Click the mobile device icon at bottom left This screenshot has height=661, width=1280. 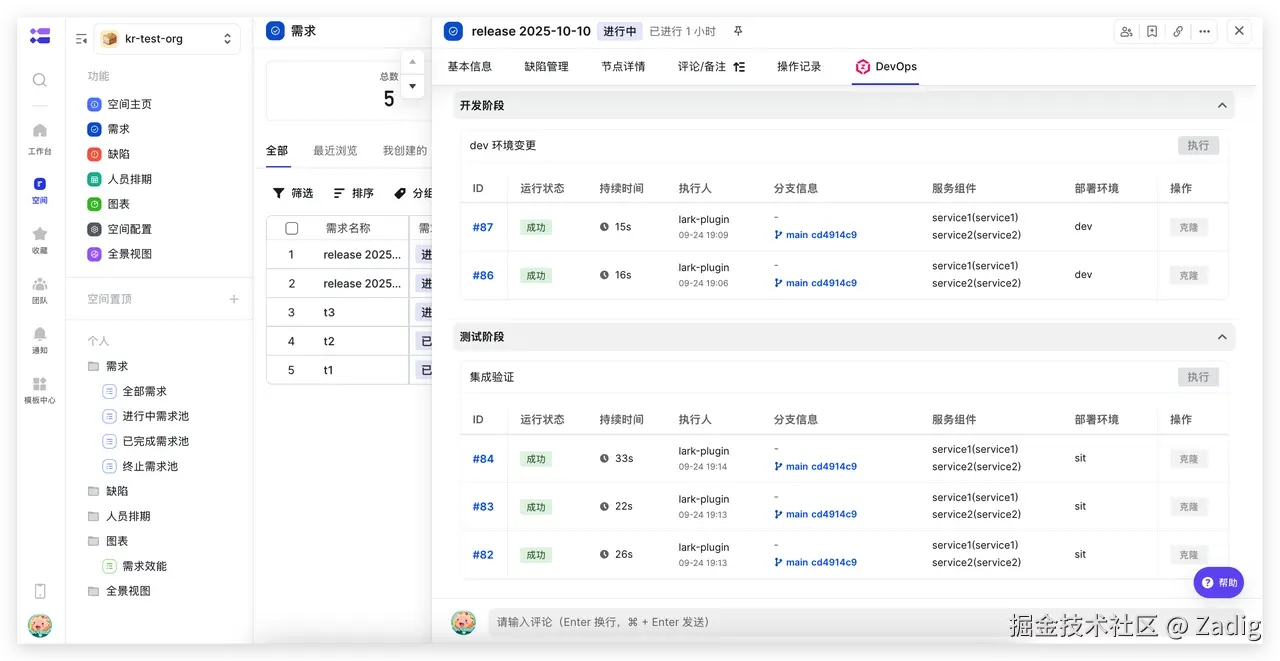coord(40,591)
